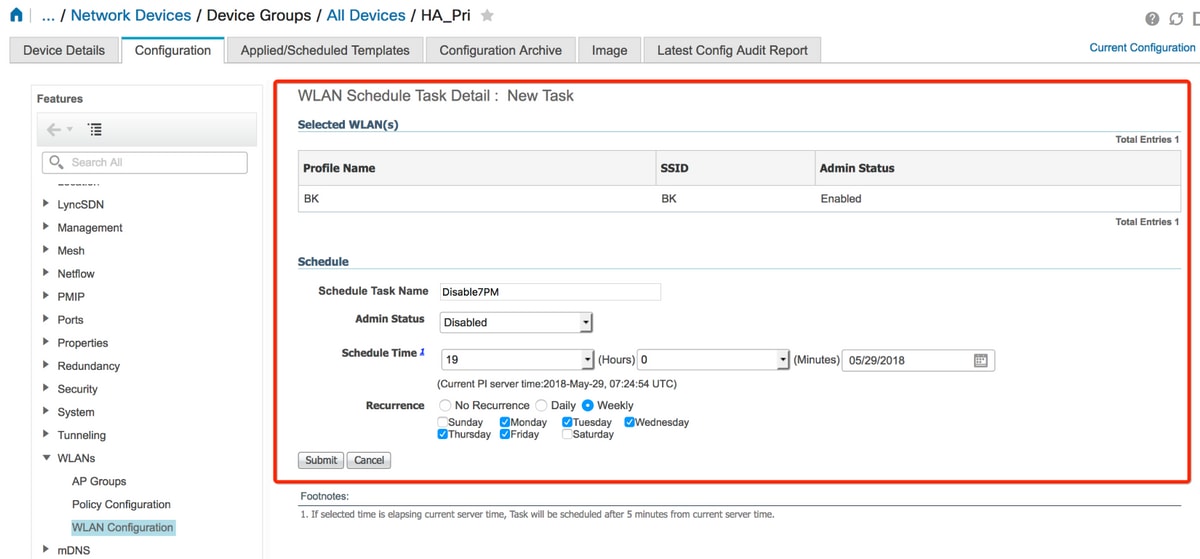Expand the Redundancy tree node
Screen dimensions: 1200x559
tap(46, 365)
